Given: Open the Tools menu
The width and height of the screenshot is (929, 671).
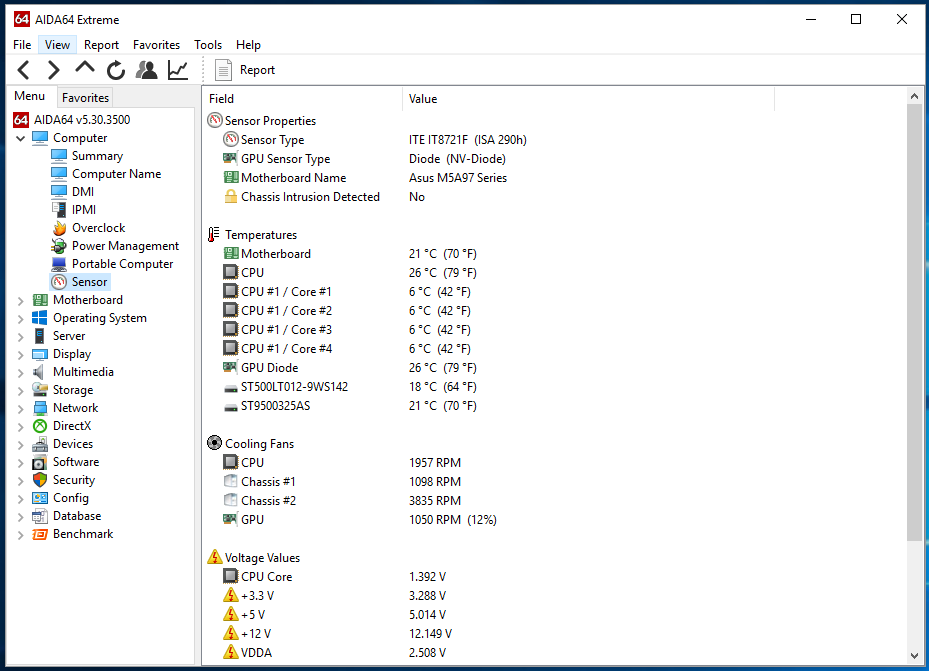Looking at the screenshot, I should (x=208, y=45).
